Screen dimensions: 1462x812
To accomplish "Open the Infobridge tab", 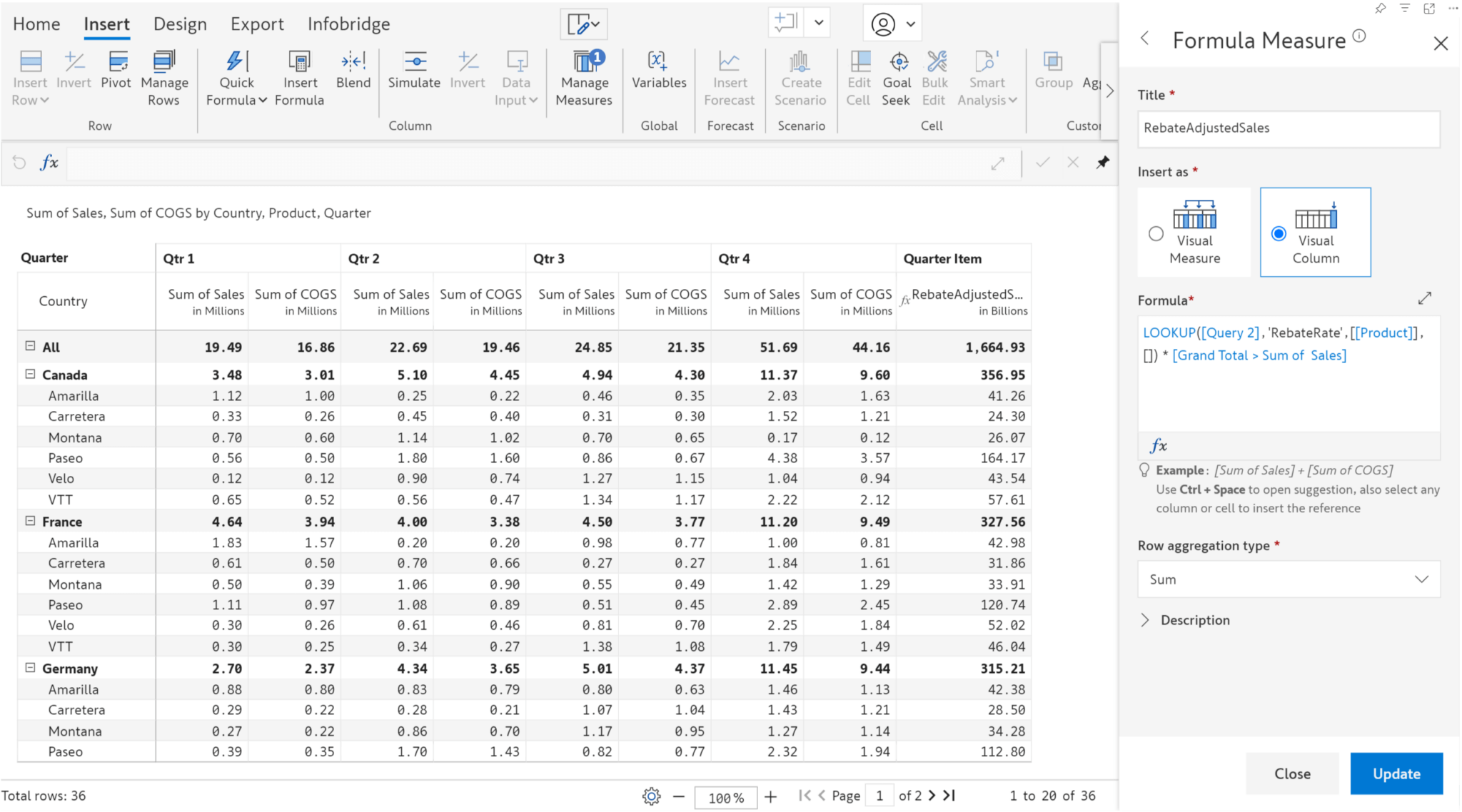I will [348, 24].
